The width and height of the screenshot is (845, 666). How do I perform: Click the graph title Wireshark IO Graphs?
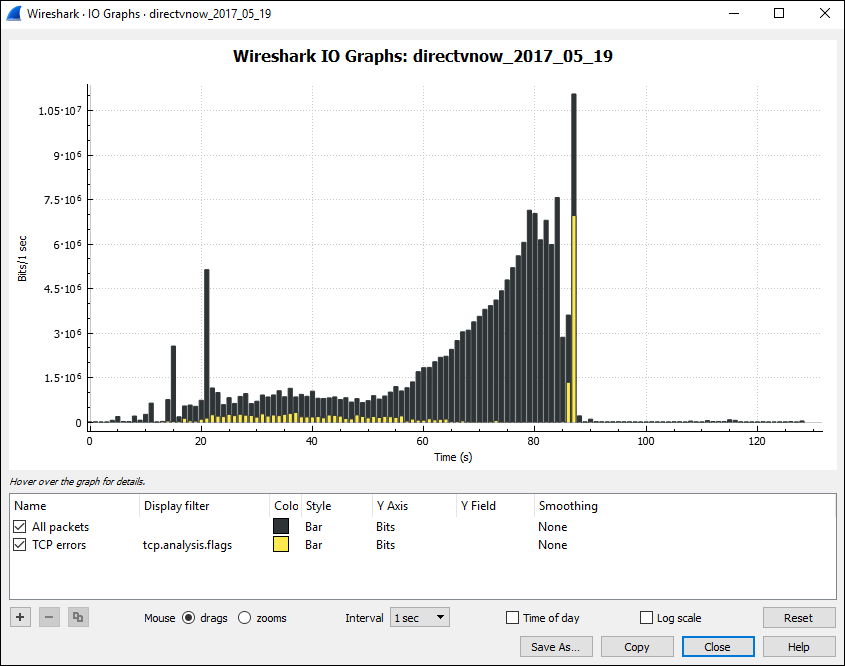tap(422, 56)
